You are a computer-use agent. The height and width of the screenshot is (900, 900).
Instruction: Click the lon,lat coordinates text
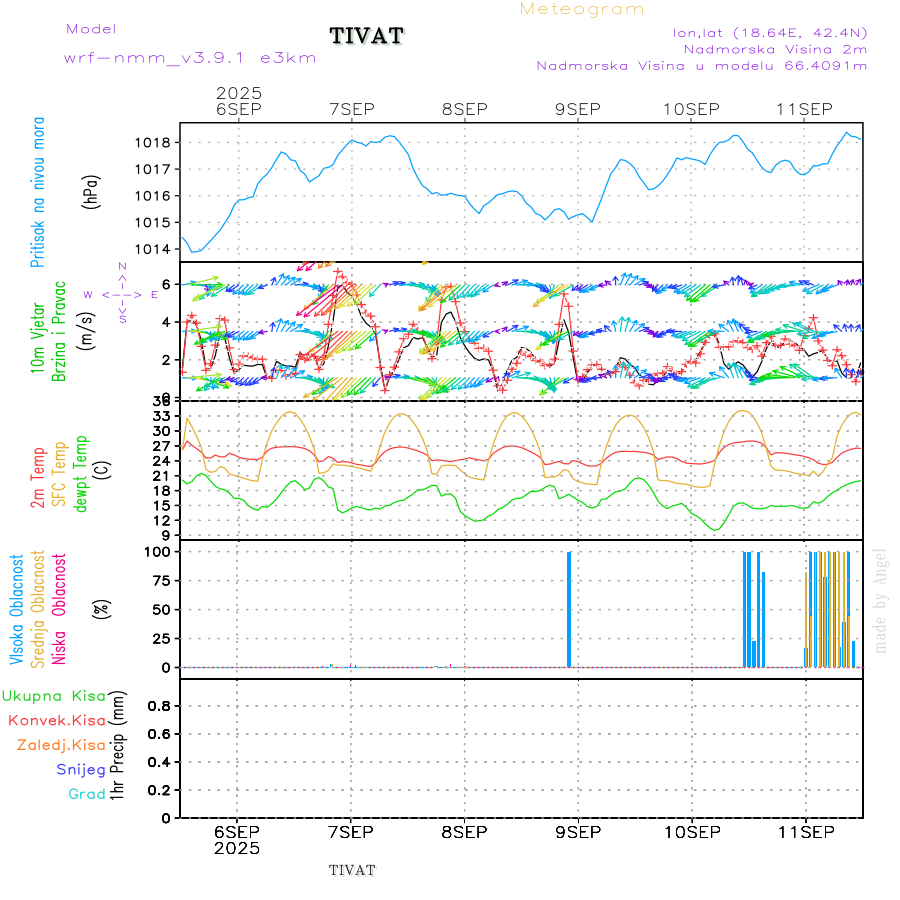click(x=770, y=32)
